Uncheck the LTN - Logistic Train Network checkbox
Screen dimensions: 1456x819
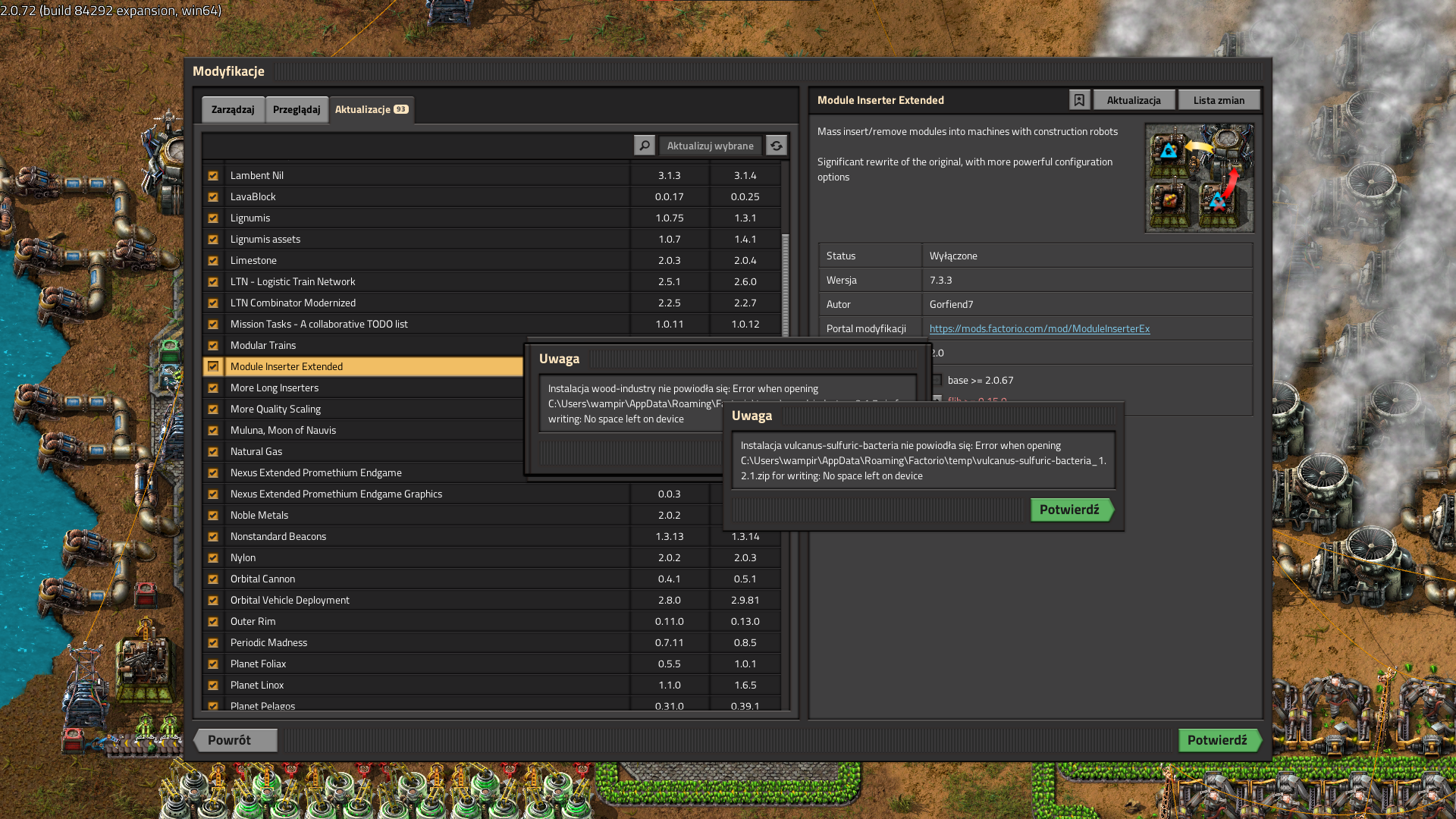[213, 281]
